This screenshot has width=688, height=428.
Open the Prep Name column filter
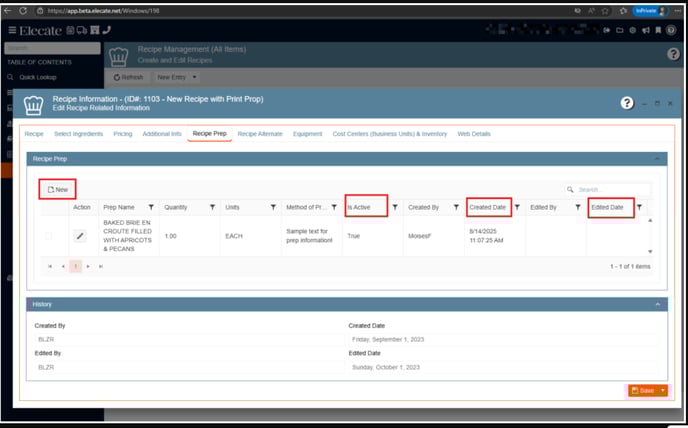click(x=151, y=207)
